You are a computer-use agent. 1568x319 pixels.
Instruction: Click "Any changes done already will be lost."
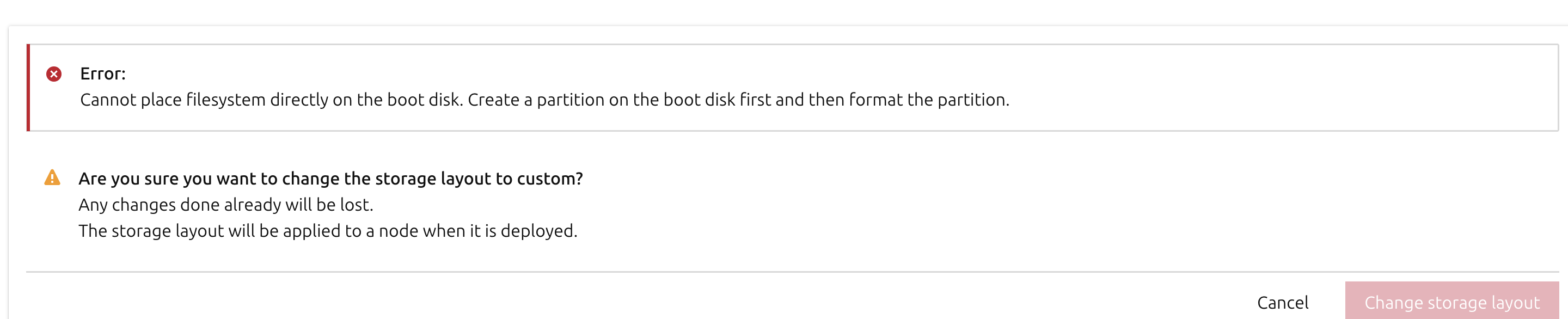click(x=225, y=205)
